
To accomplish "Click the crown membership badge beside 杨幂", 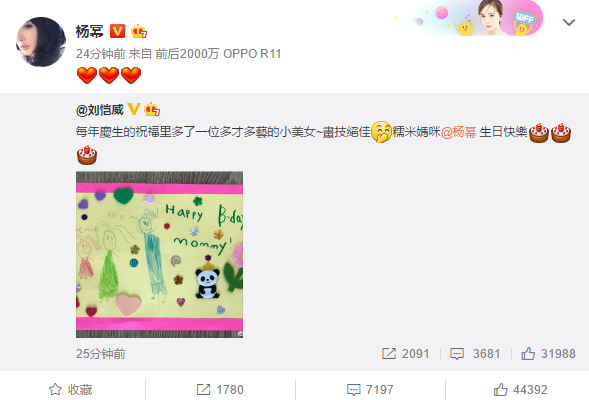I will [x=139, y=31].
